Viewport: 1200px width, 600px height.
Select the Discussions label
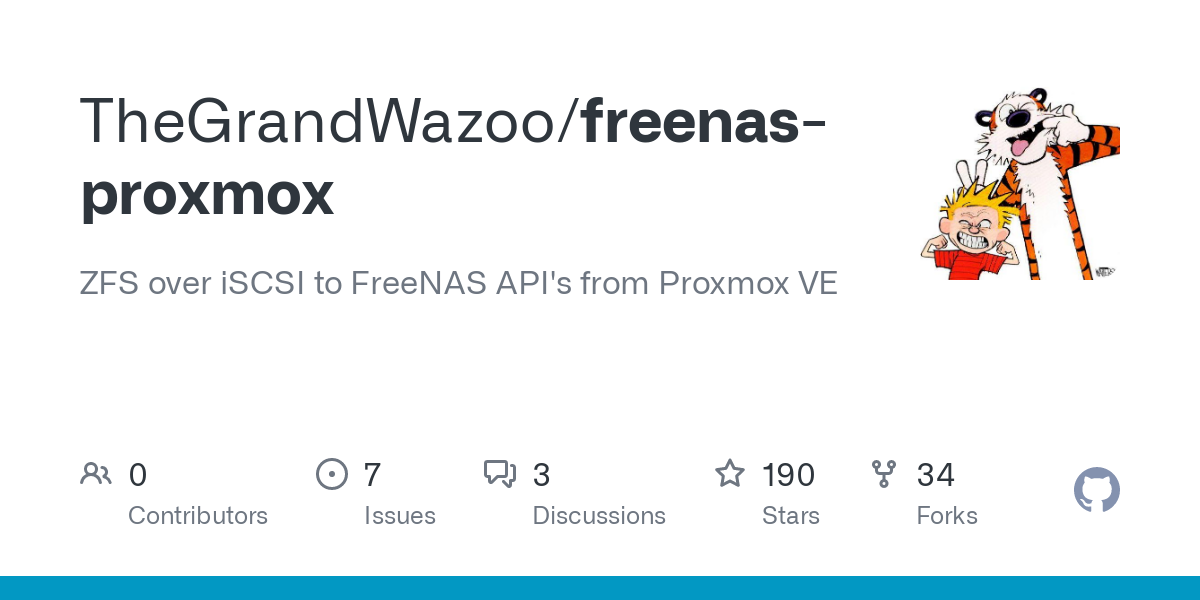pos(599,516)
